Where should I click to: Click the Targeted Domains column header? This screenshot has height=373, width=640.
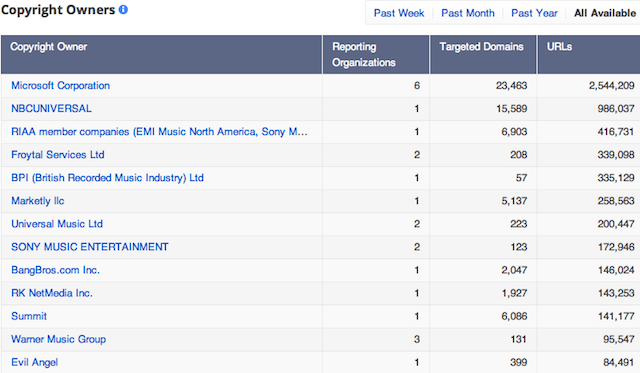(483, 54)
